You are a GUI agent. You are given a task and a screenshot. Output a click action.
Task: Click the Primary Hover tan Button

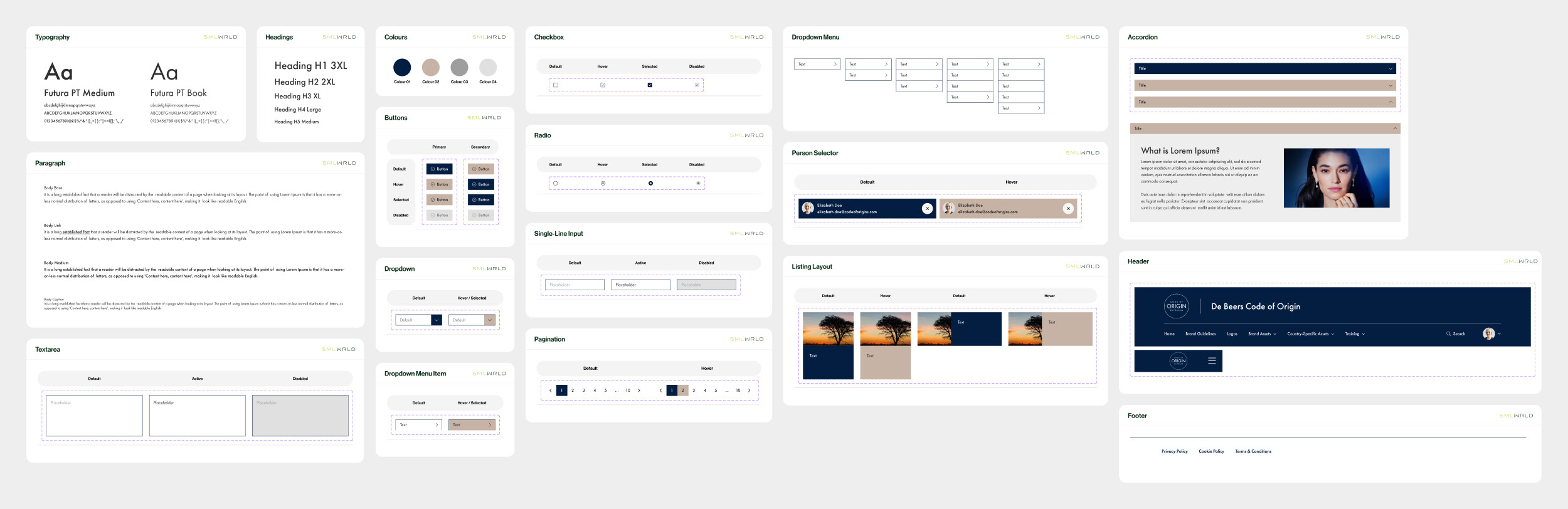(x=439, y=184)
